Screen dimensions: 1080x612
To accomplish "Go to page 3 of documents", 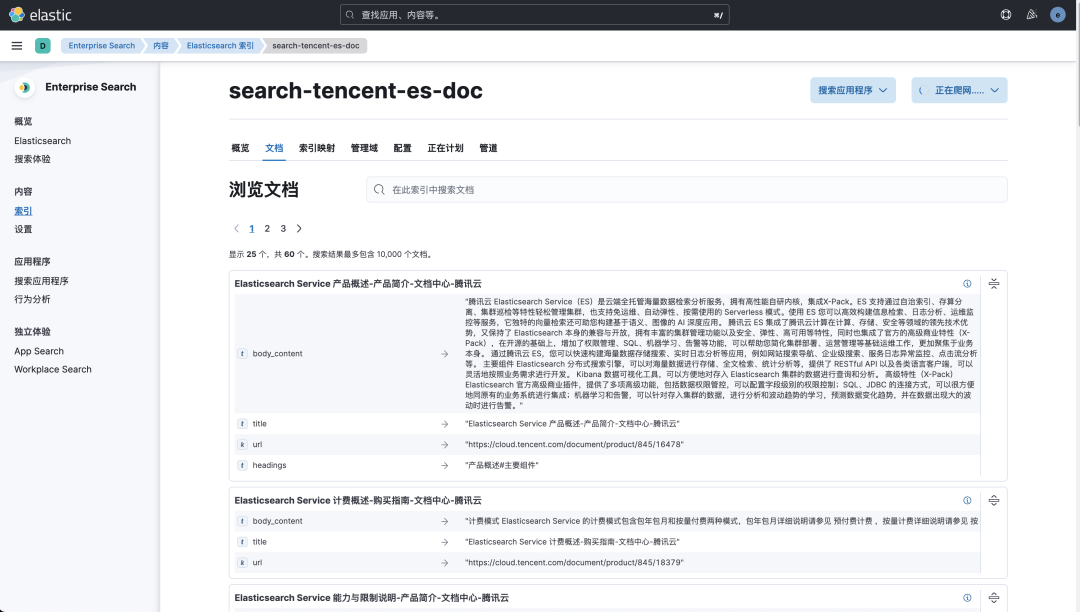I will tap(283, 229).
